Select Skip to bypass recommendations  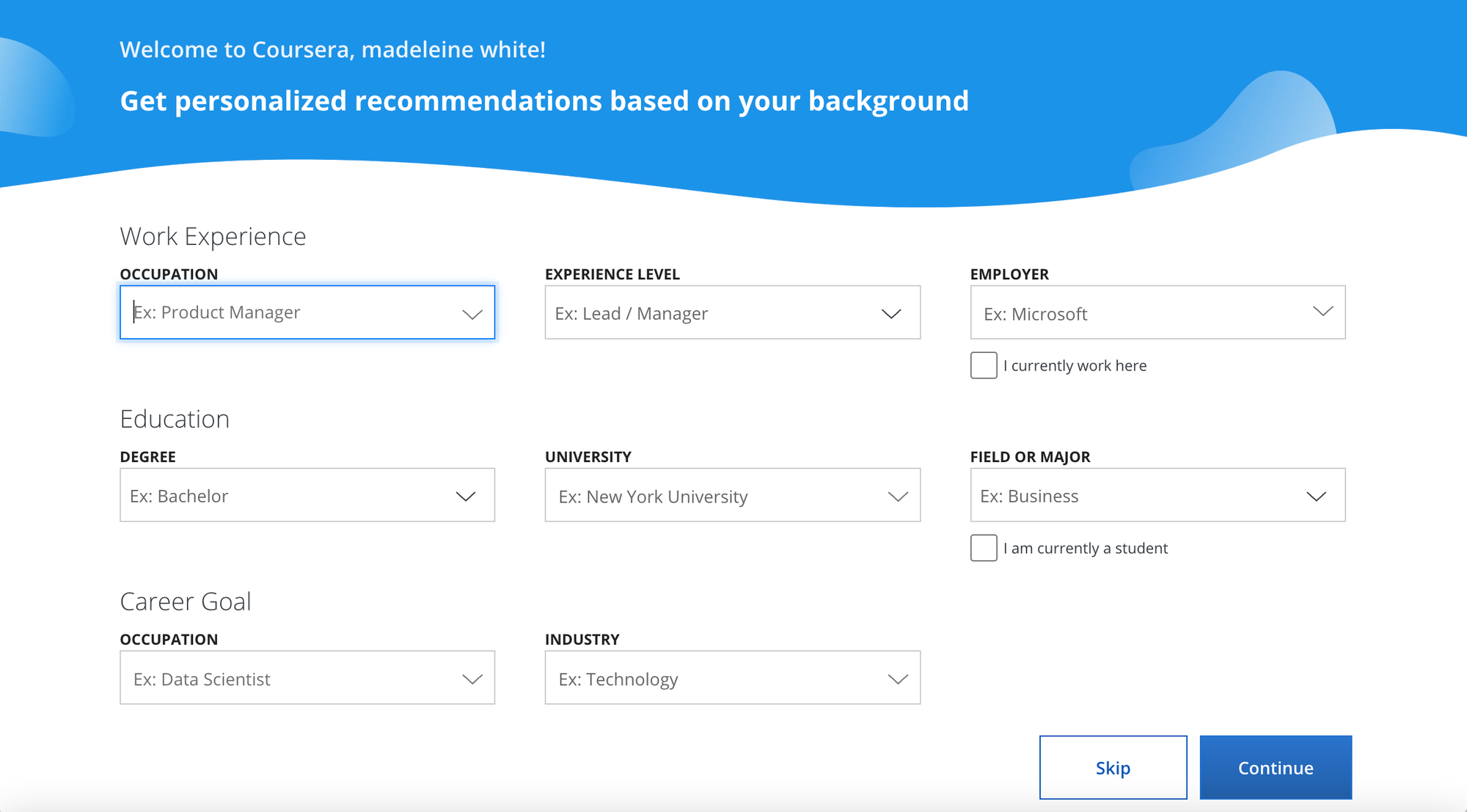point(1112,767)
